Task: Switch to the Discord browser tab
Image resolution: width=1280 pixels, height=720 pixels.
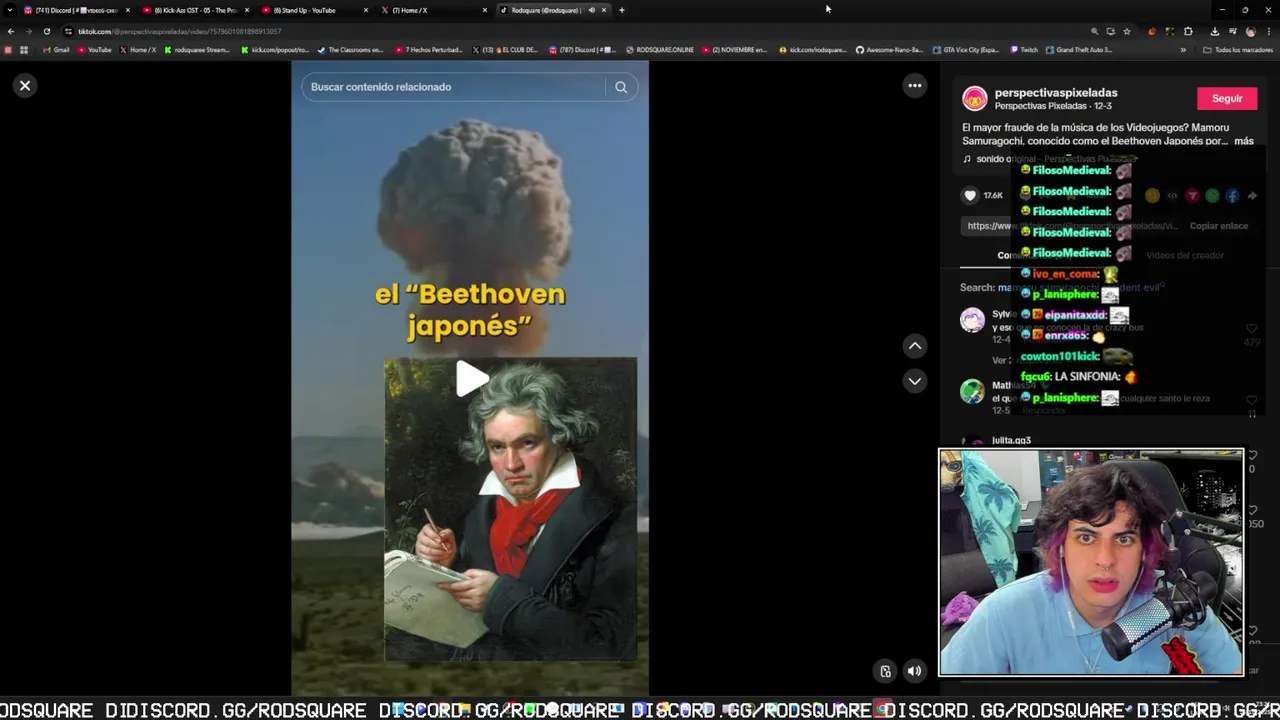Action: click(x=76, y=10)
